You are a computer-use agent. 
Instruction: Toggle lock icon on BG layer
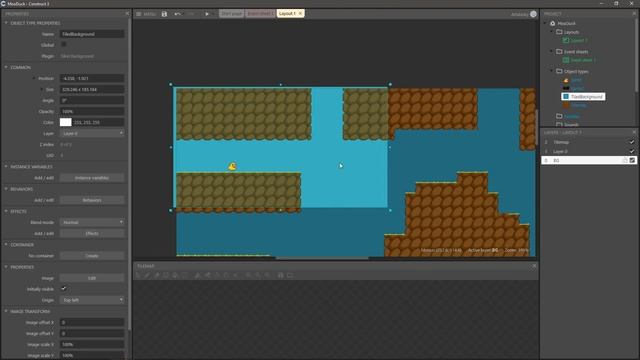pyautogui.click(x=624, y=160)
